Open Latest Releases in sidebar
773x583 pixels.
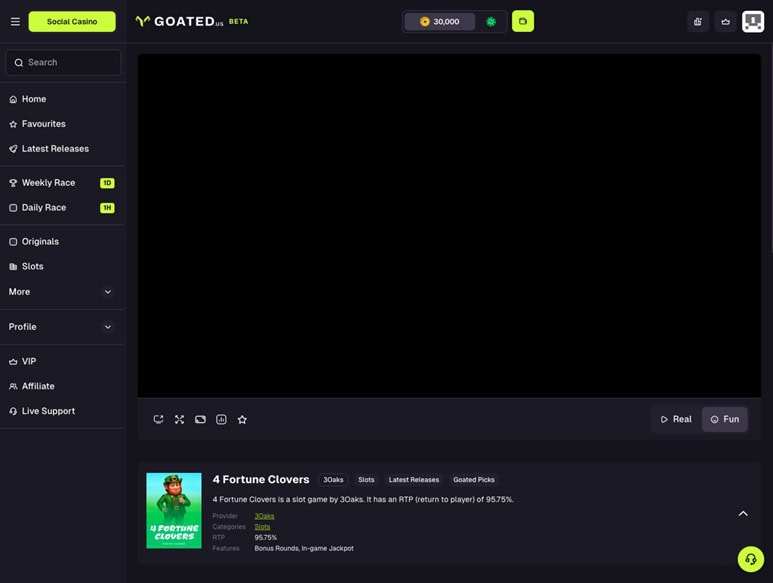tap(55, 149)
